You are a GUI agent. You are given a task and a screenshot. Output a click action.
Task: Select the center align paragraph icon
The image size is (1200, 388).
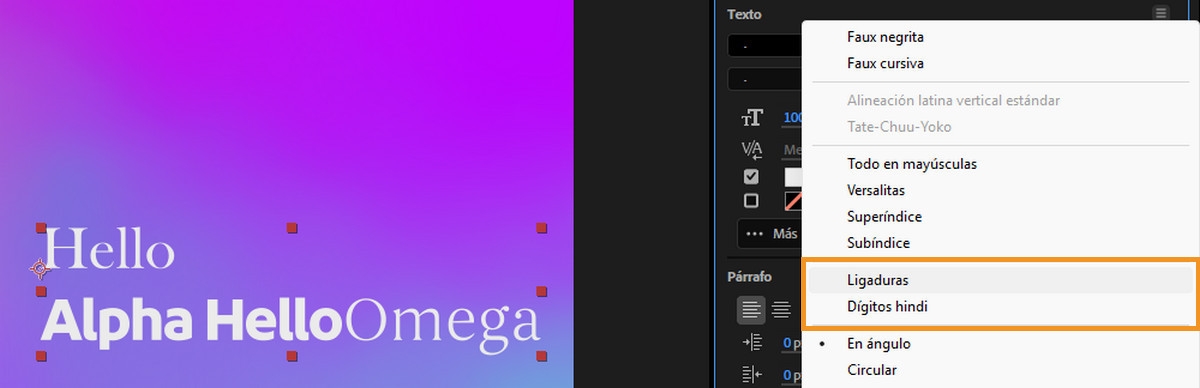(x=782, y=310)
